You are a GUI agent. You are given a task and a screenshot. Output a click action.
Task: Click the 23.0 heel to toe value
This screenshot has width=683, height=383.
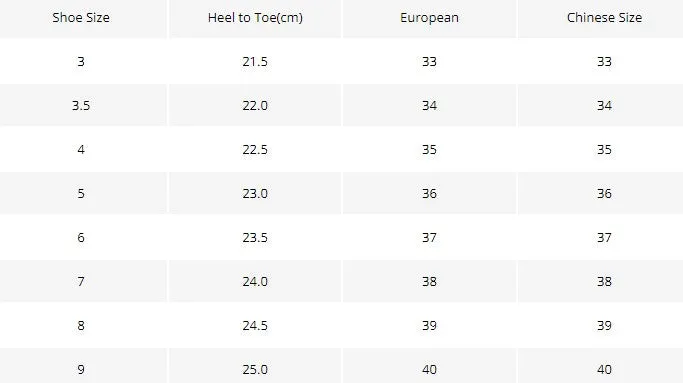255,193
